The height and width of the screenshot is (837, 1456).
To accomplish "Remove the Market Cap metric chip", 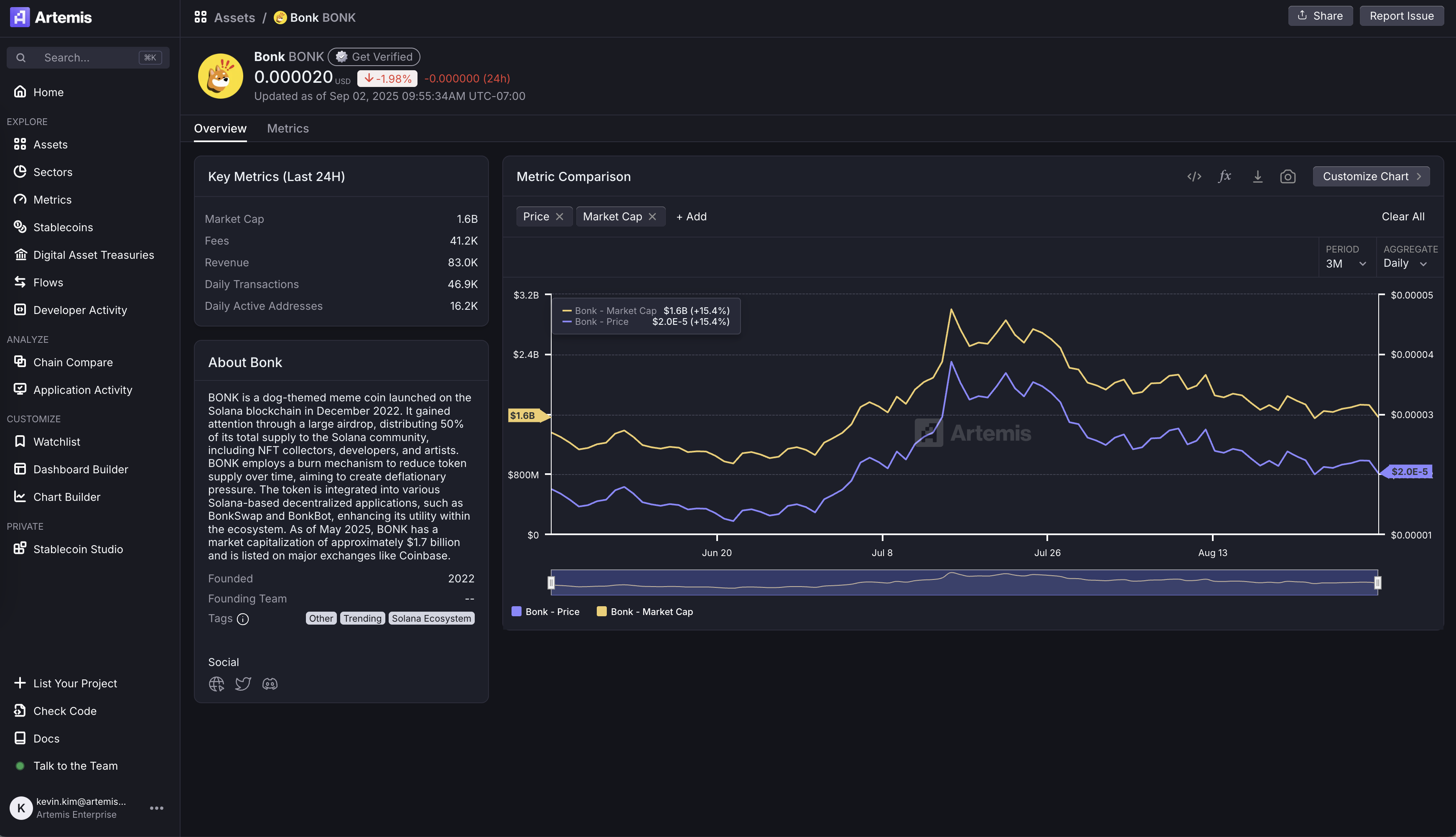I will click(652, 217).
